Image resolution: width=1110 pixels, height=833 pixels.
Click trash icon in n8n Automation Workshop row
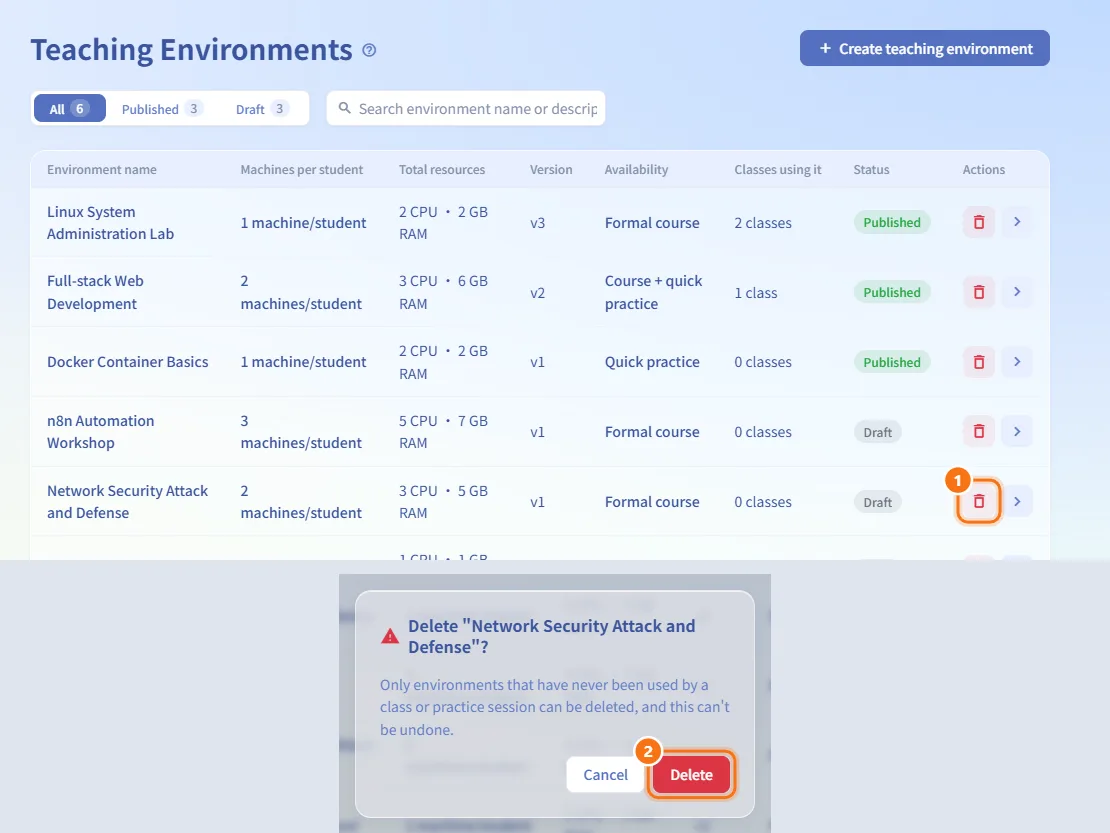coord(979,431)
